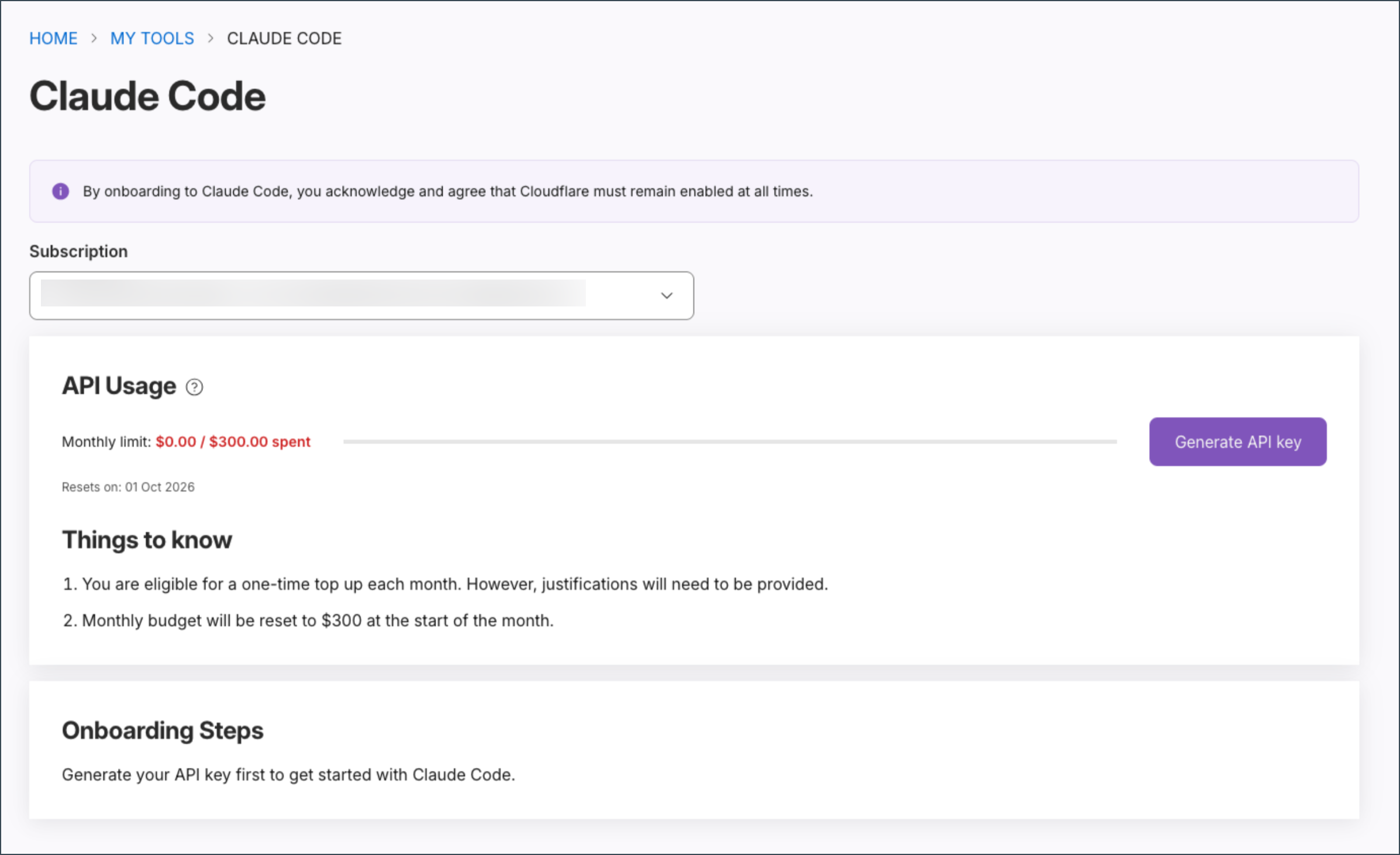Click the Generate your API key first text
The width and height of the screenshot is (1400, 855).
coord(288,775)
